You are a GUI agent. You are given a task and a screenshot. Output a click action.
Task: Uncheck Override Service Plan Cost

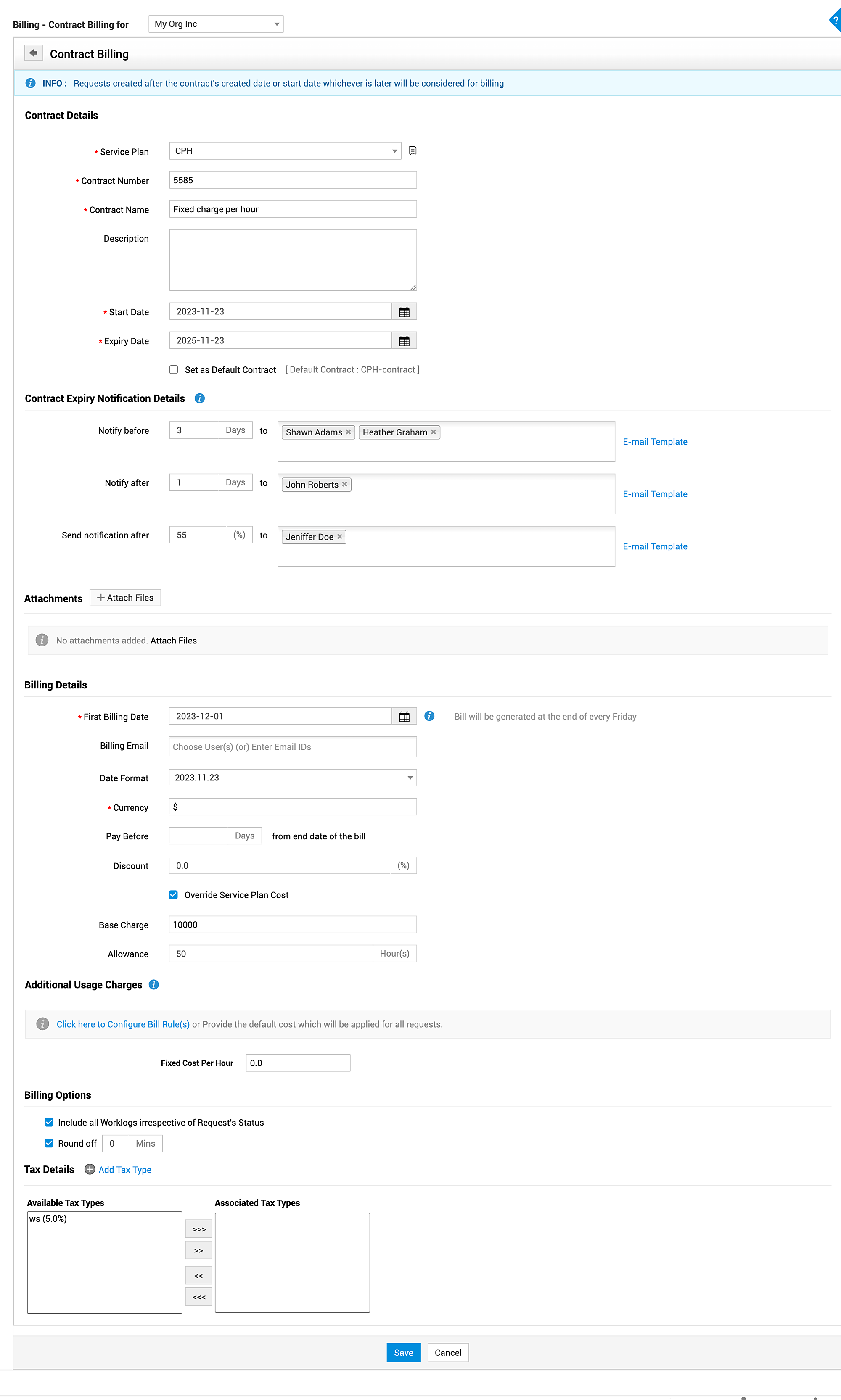173,895
